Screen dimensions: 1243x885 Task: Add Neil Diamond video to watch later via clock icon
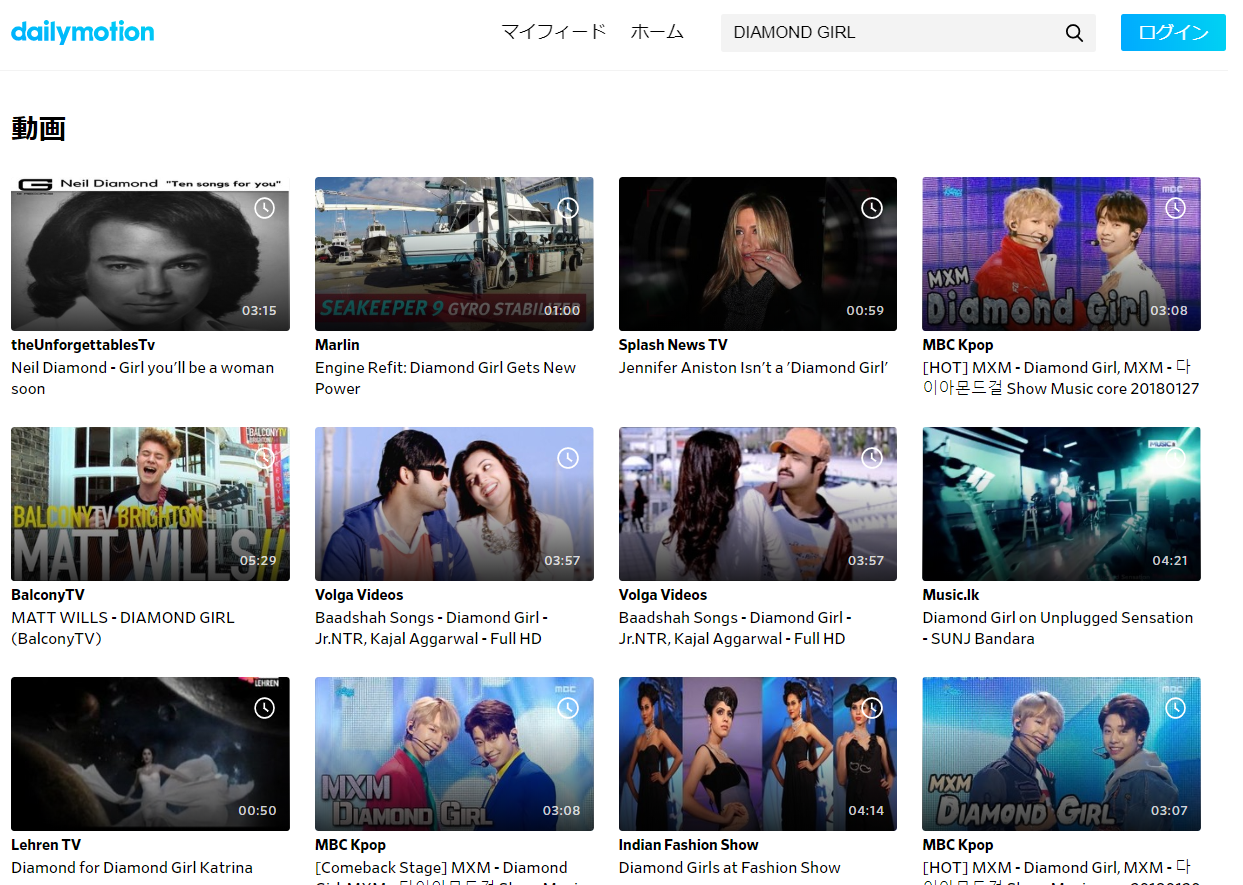[x=264, y=208]
